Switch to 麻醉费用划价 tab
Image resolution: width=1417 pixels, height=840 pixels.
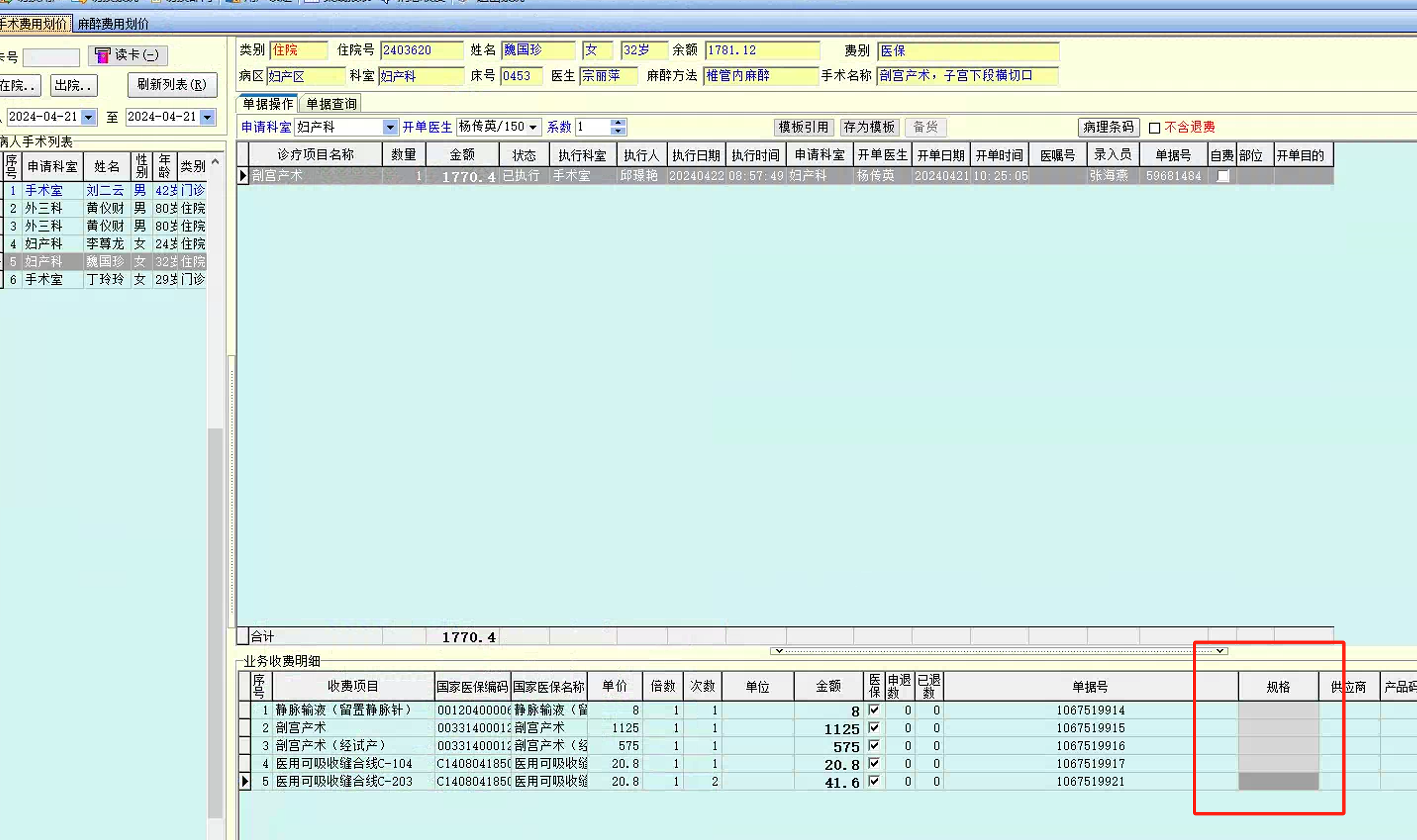pyautogui.click(x=113, y=24)
